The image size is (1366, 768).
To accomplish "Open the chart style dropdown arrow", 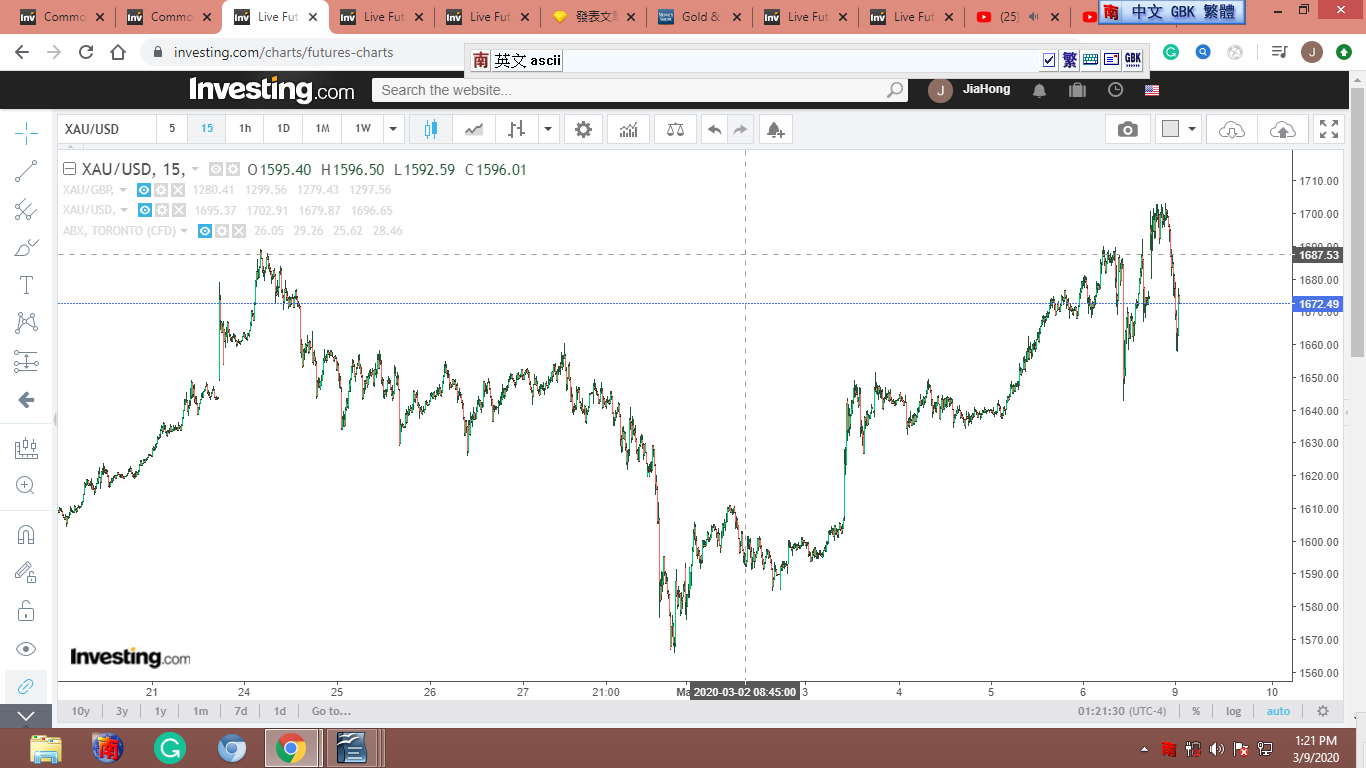I will coord(548,129).
